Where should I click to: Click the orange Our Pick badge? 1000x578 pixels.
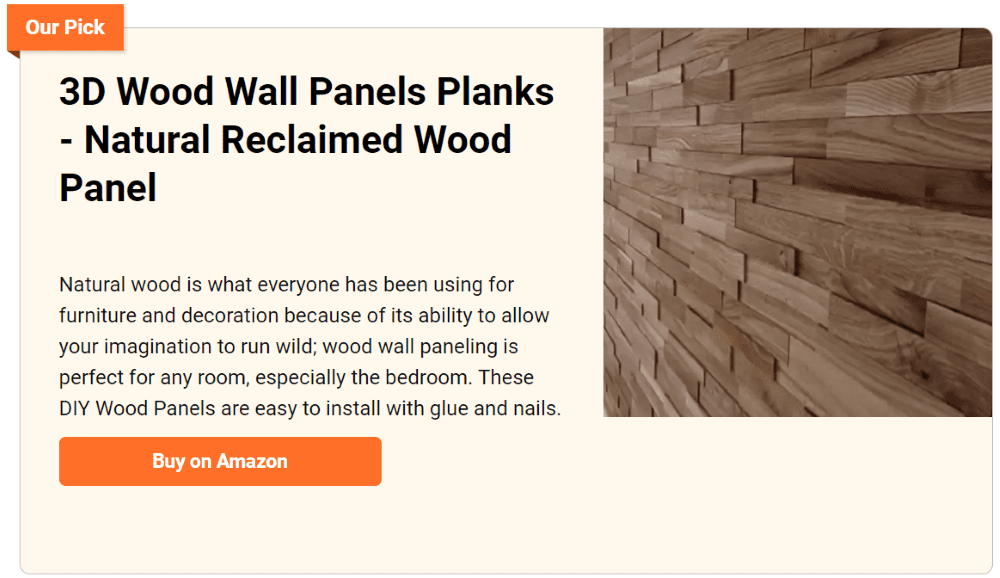click(65, 27)
